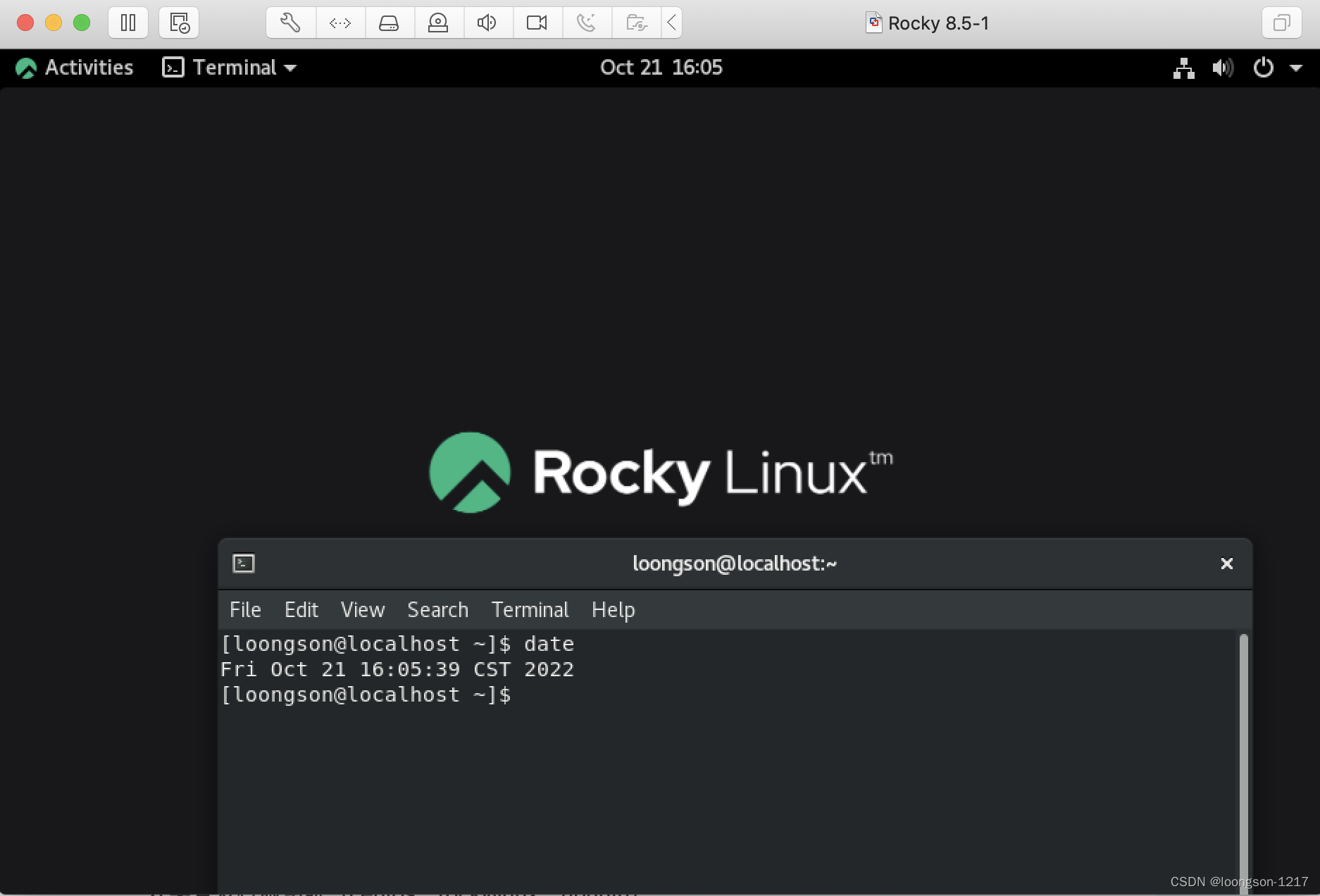Click the loongson@localhost:~ window title
This screenshot has width=1320, height=896.
[x=735, y=564]
